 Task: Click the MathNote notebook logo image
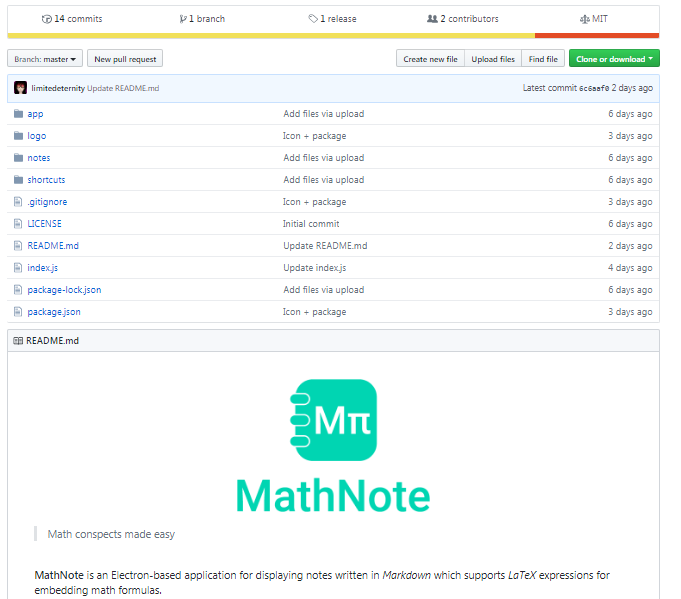[x=333, y=420]
